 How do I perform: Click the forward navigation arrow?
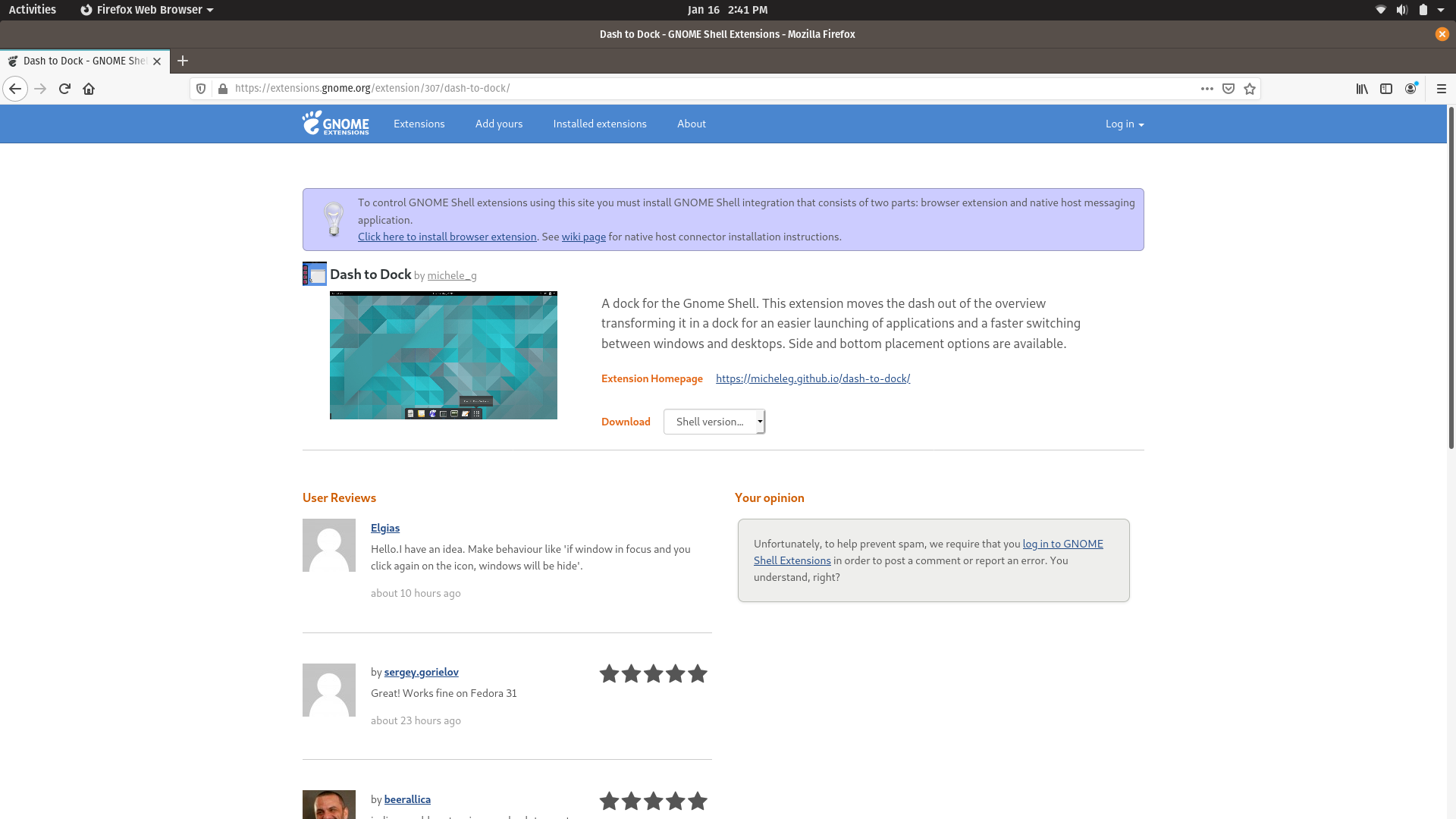tap(40, 89)
